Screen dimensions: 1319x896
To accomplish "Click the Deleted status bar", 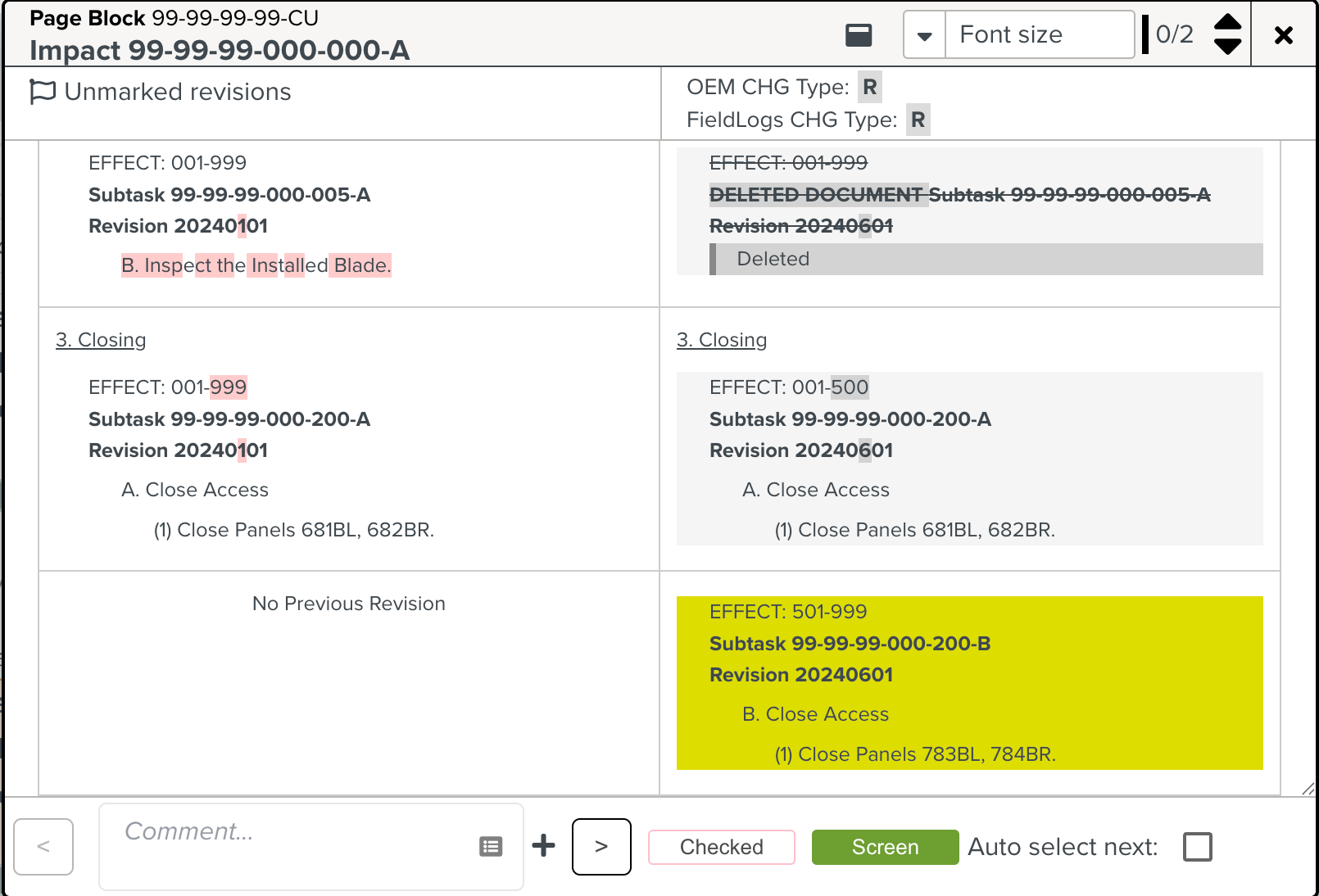I will click(x=986, y=259).
